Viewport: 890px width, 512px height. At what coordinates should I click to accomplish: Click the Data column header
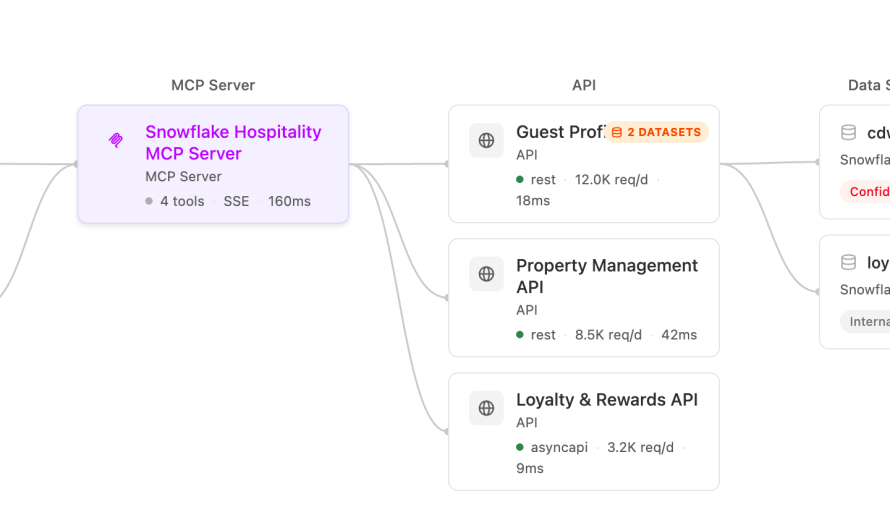click(868, 85)
